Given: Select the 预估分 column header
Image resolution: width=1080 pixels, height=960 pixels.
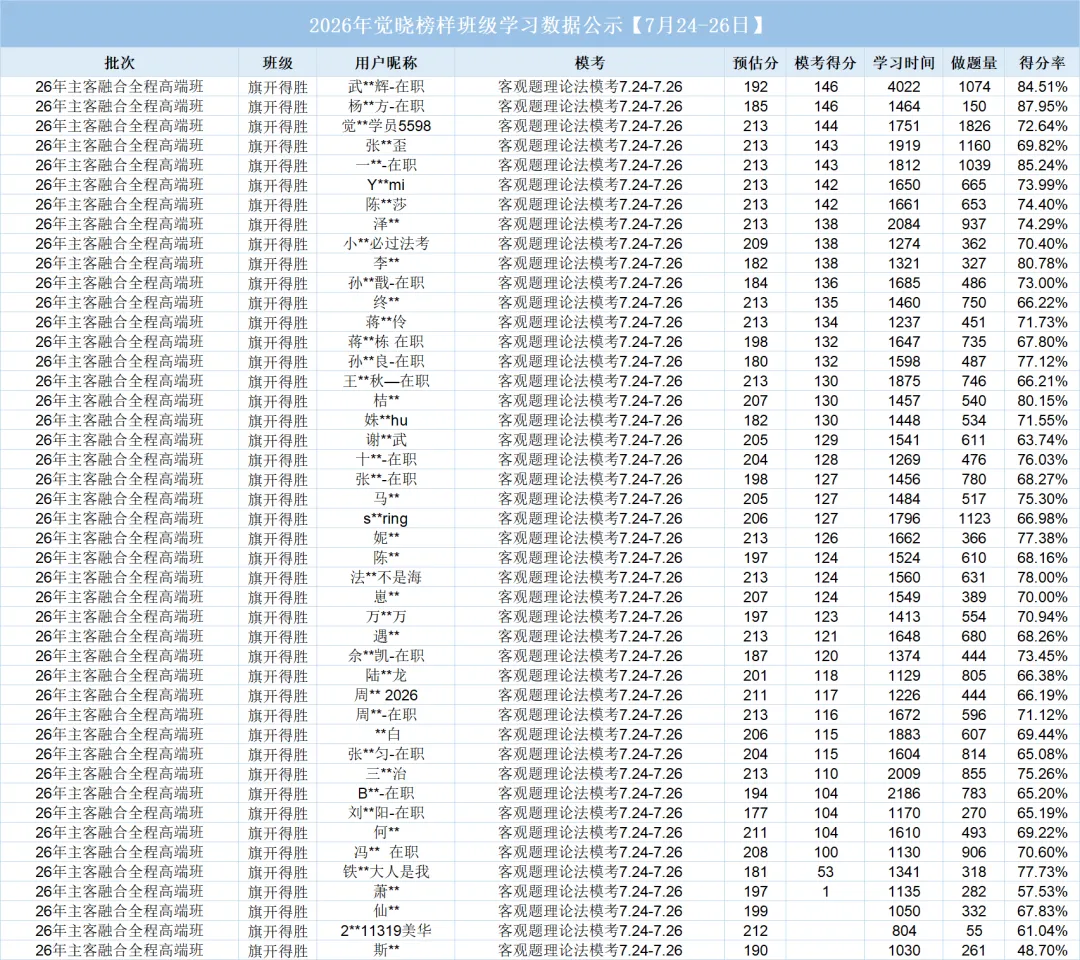Looking at the screenshot, I should [x=756, y=63].
